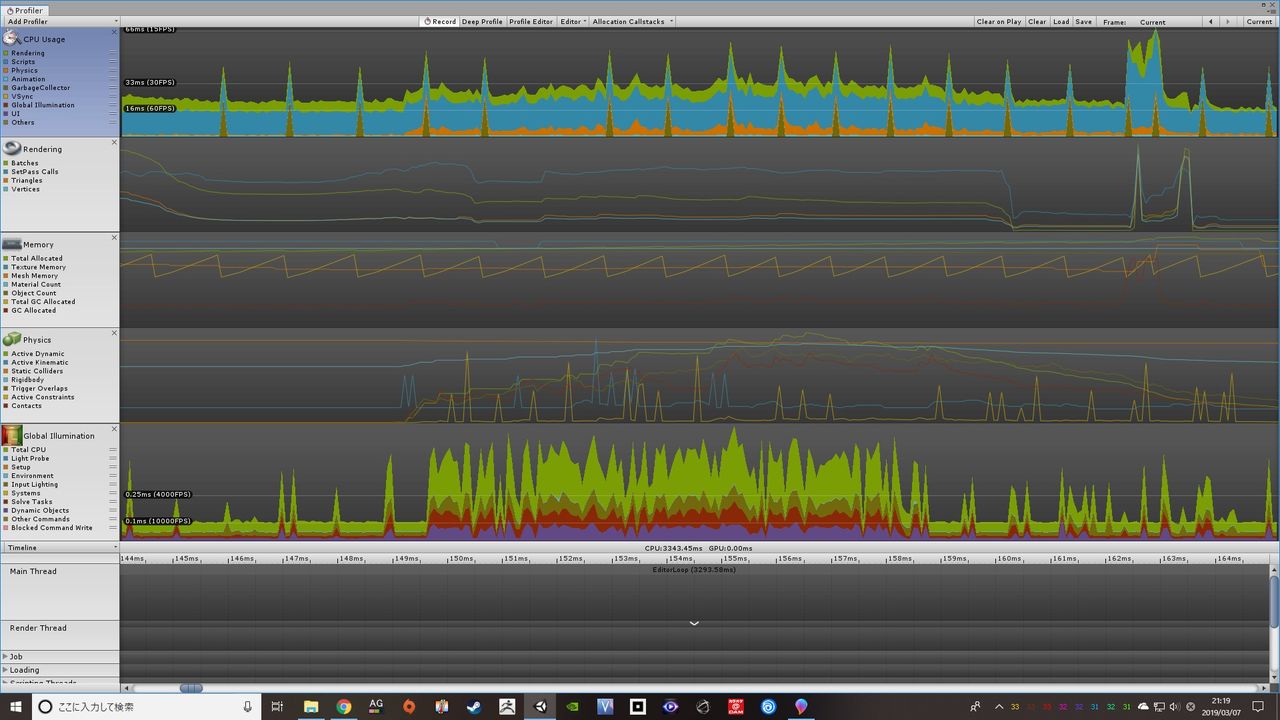Viewport: 1280px width, 720px height.
Task: Click the Memory module chip icon
Action: coord(11,244)
